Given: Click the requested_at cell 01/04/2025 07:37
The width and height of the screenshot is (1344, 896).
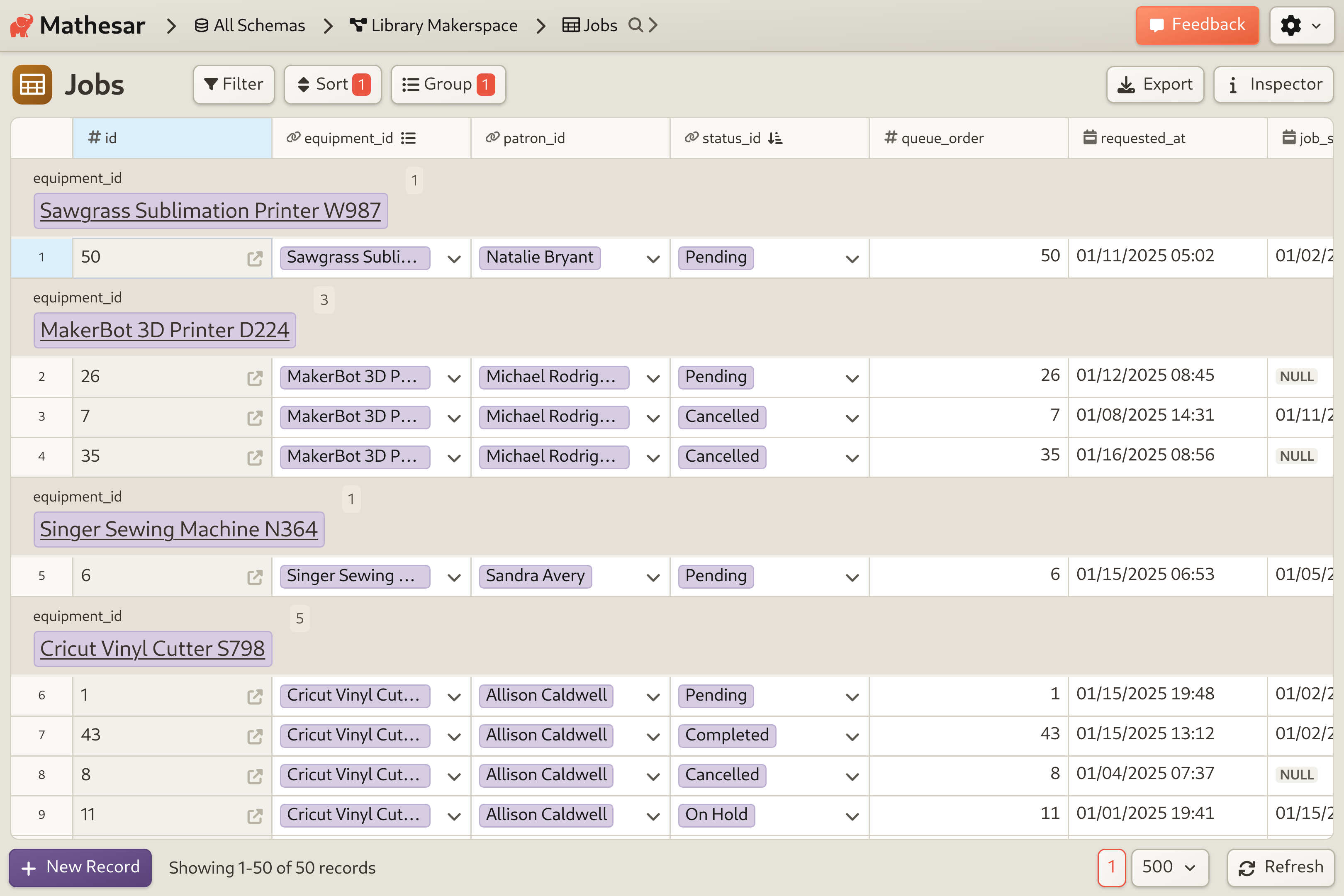Looking at the screenshot, I should pyautogui.click(x=1167, y=775).
